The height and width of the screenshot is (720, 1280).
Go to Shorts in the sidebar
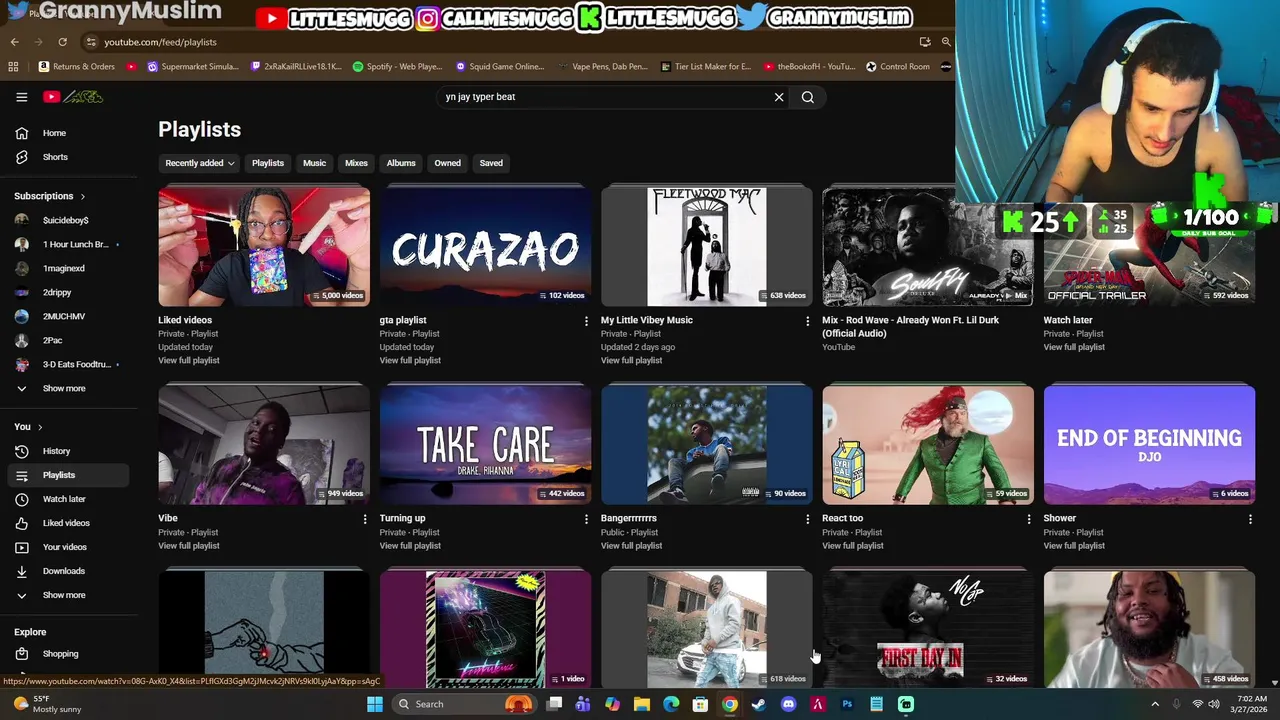pos(66,157)
